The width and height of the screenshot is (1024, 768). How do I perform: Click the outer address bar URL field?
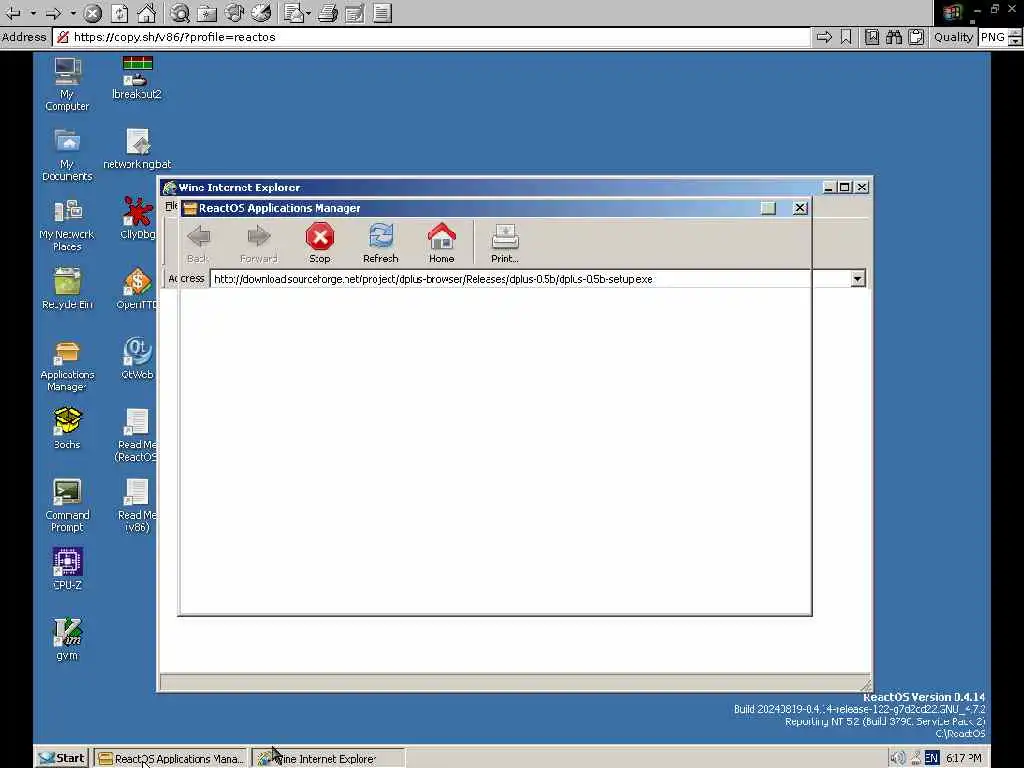pyautogui.click(x=431, y=37)
